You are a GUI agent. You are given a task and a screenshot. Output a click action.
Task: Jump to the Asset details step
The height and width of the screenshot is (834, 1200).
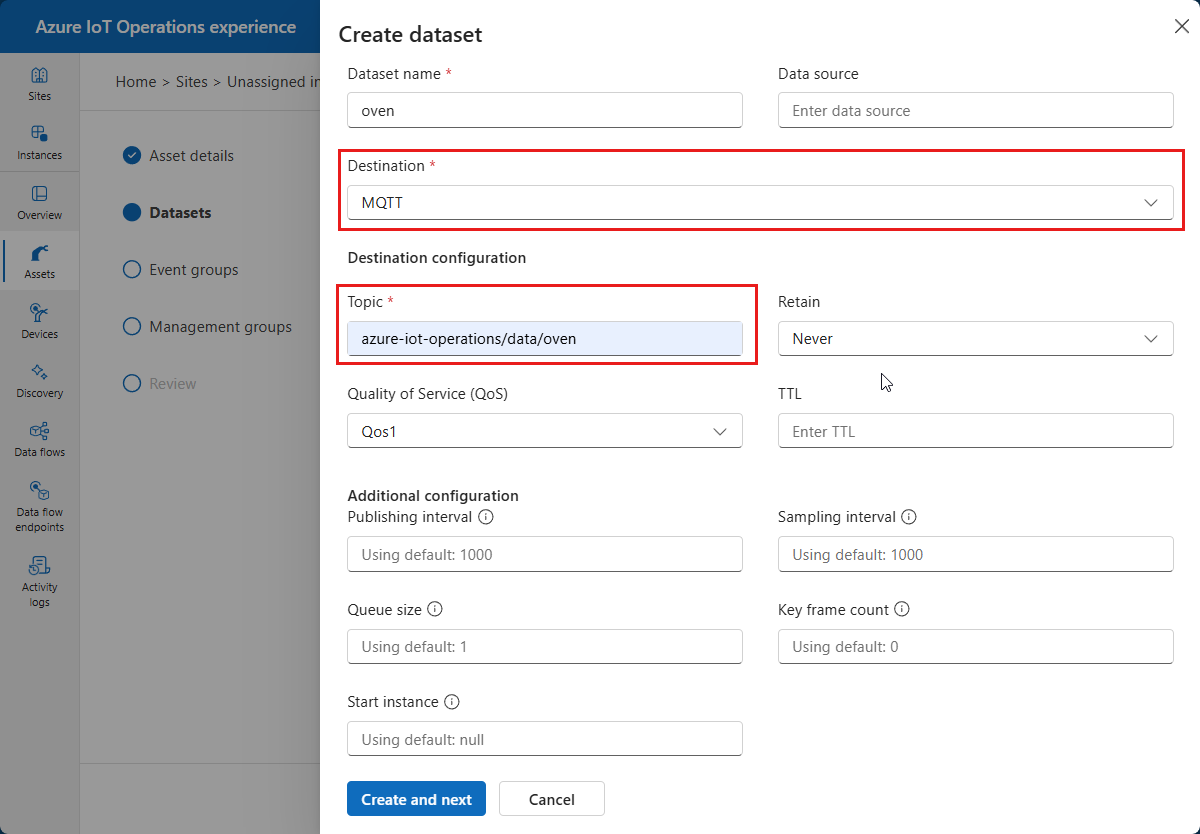191,156
